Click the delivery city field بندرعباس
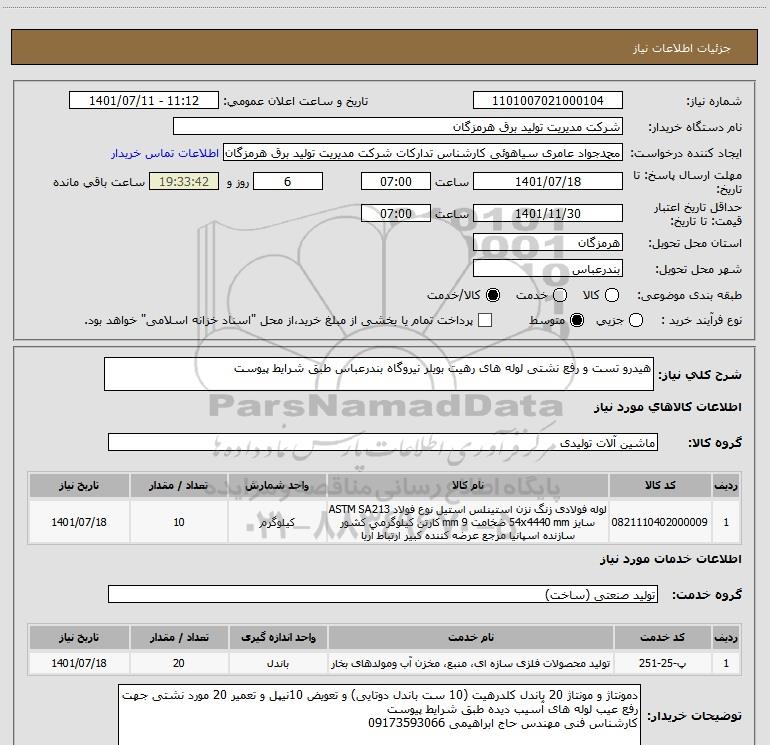 pyautogui.click(x=548, y=268)
